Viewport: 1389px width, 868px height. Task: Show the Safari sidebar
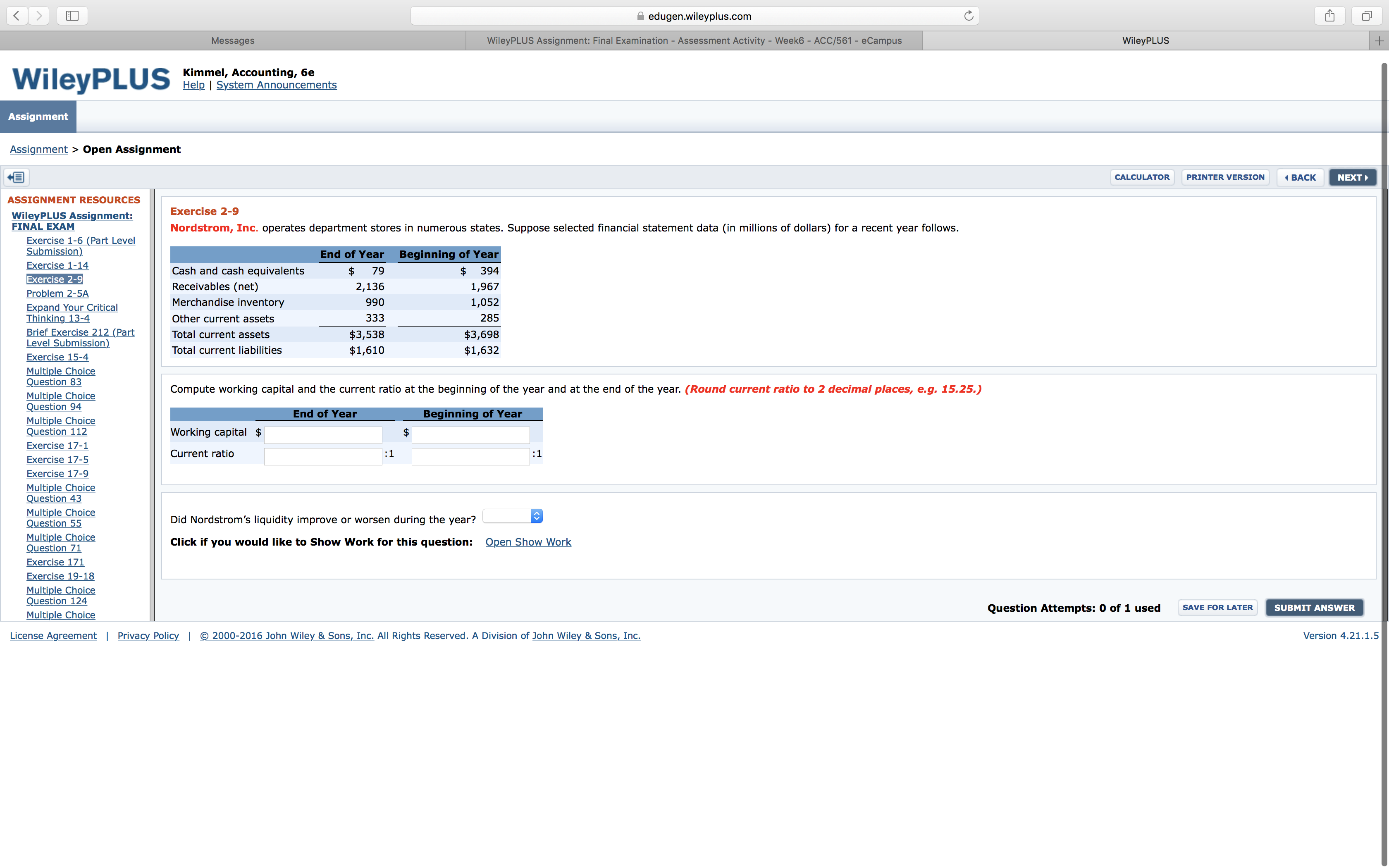72,16
